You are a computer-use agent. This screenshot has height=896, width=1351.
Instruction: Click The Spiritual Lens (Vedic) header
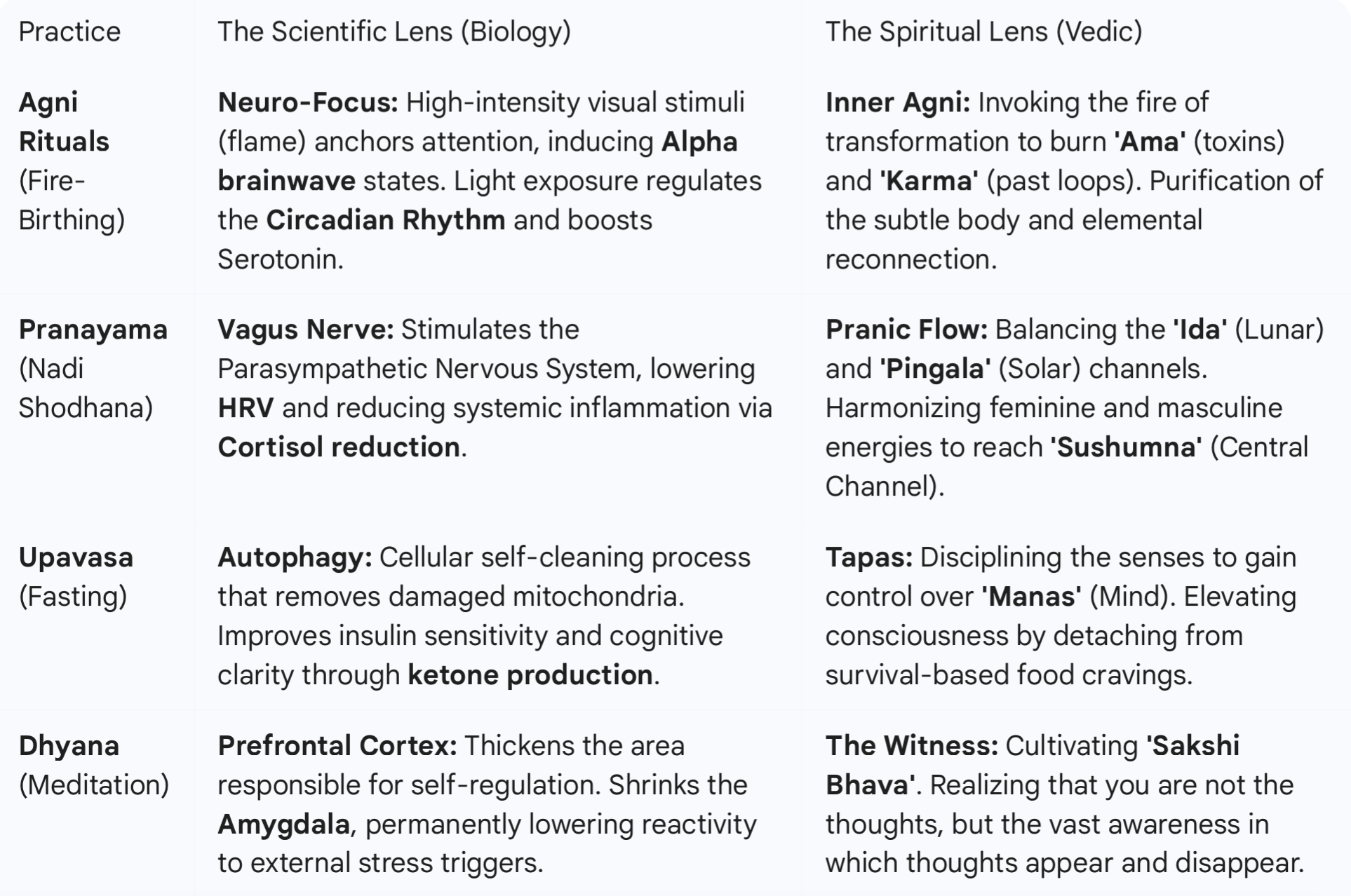point(983,32)
